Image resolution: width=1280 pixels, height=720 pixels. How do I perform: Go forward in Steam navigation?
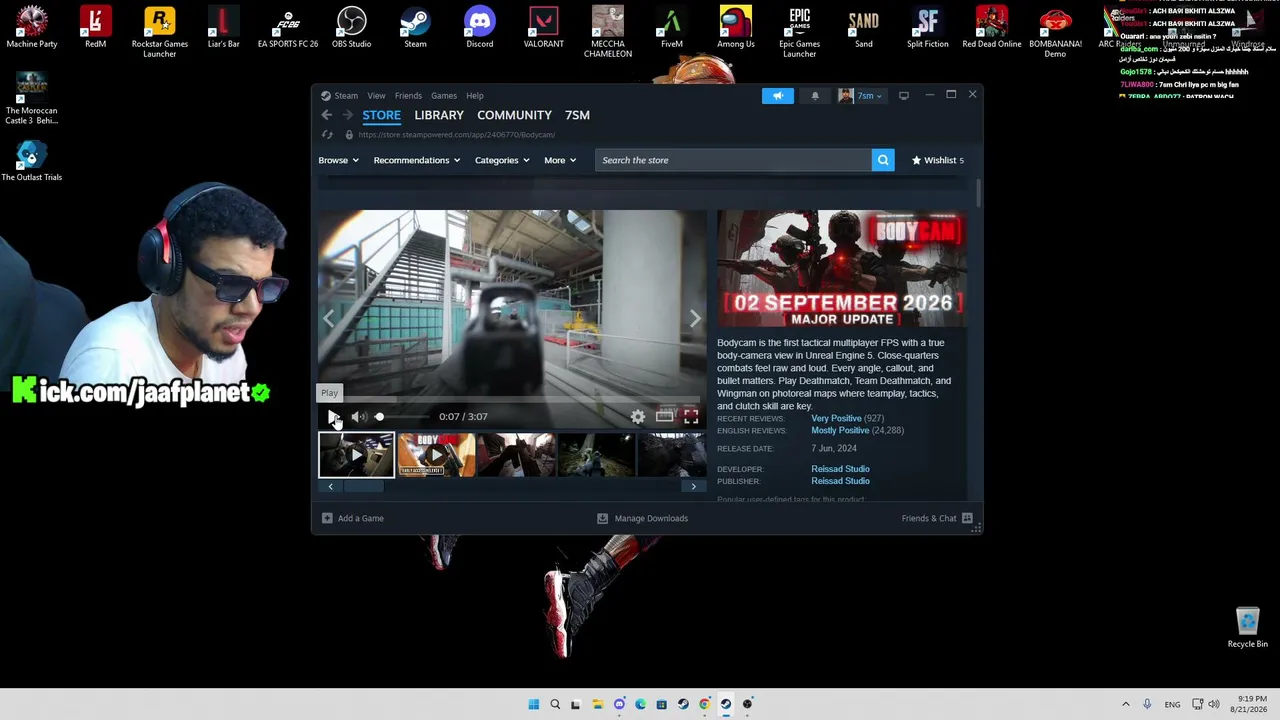point(347,115)
